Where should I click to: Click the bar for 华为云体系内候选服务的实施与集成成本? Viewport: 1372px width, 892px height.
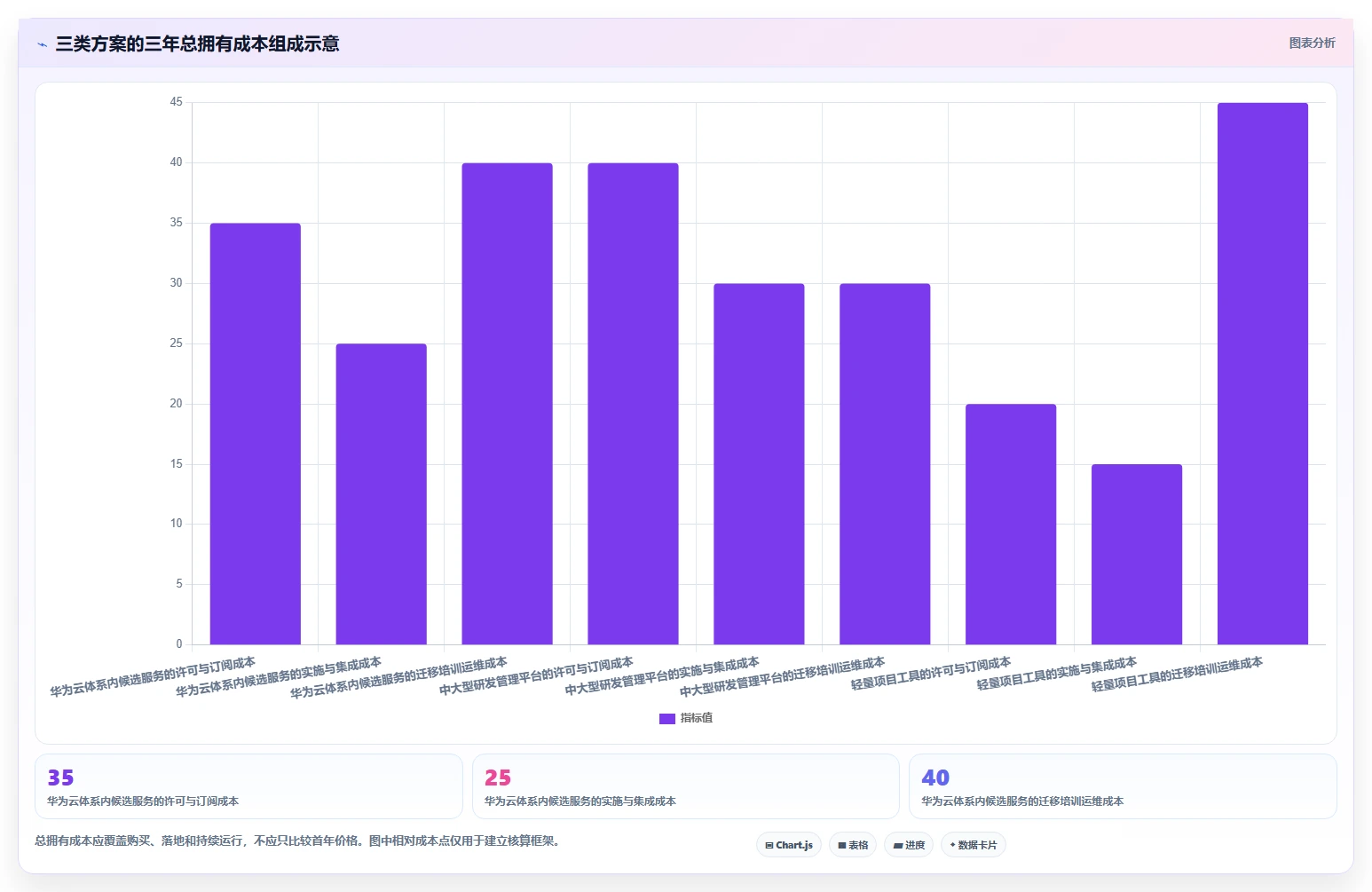pyautogui.click(x=382, y=494)
